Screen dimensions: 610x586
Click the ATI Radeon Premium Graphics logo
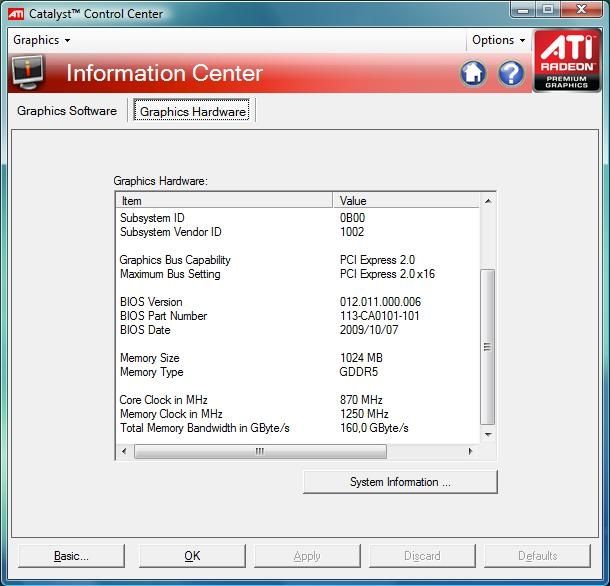[x=567, y=60]
